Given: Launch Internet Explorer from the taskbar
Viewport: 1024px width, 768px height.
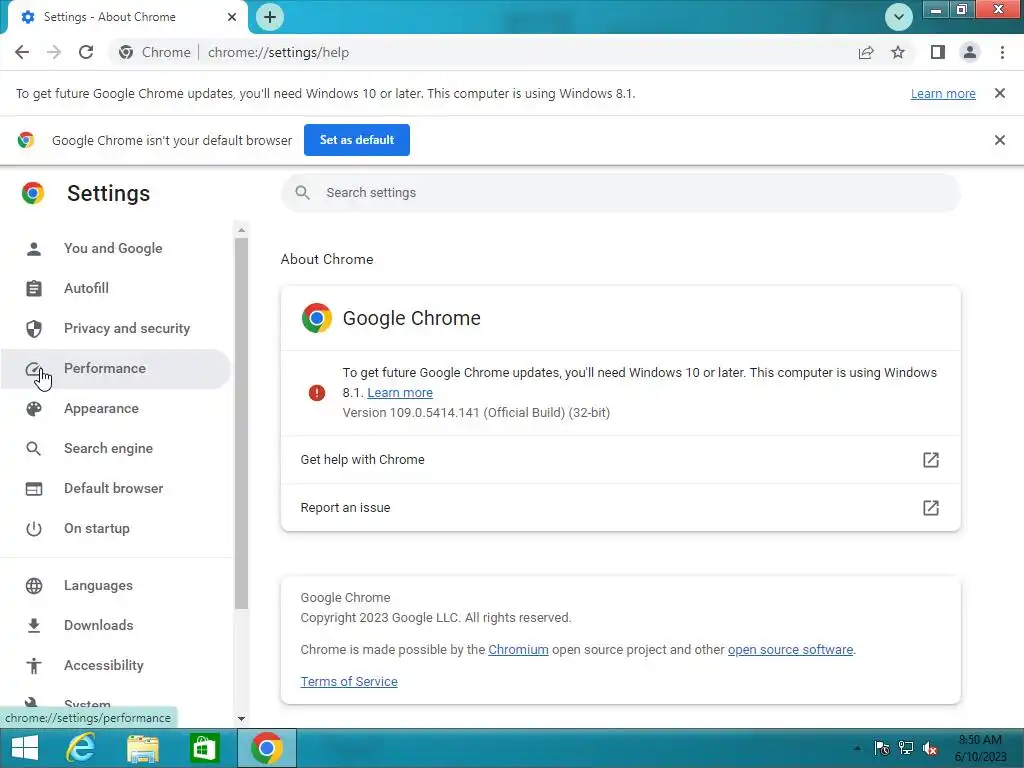Looking at the screenshot, I should click(82, 748).
